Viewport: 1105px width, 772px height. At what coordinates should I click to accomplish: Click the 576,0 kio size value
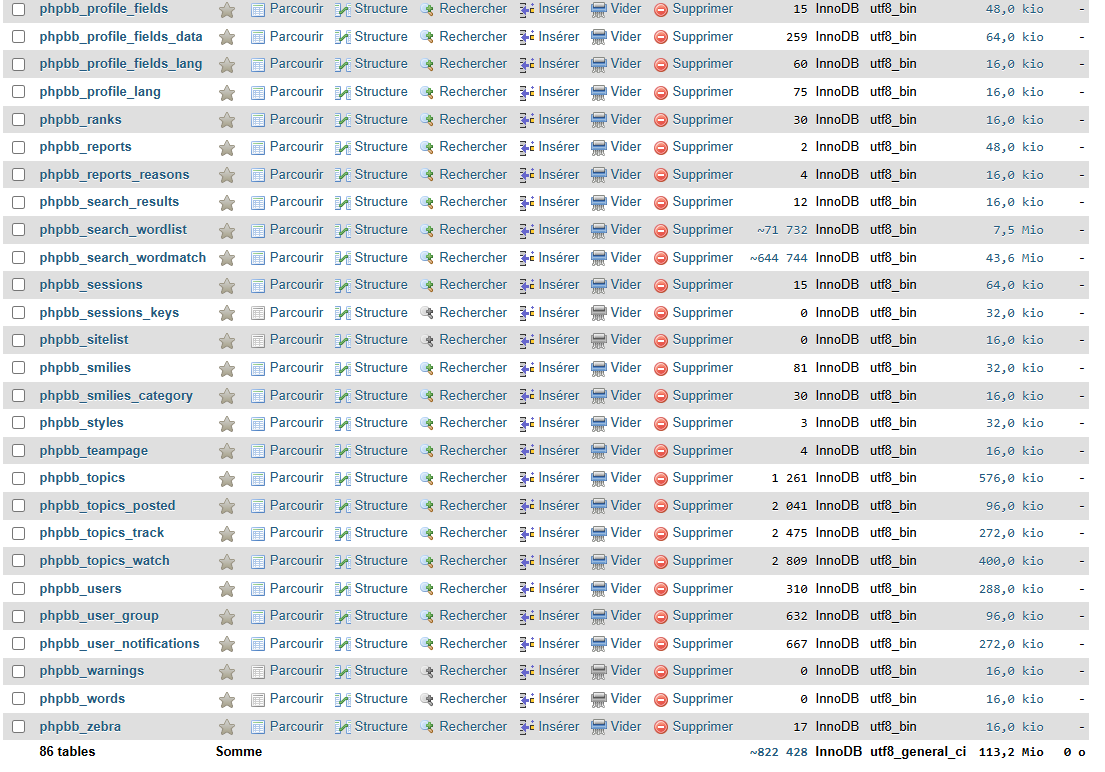tap(1011, 478)
